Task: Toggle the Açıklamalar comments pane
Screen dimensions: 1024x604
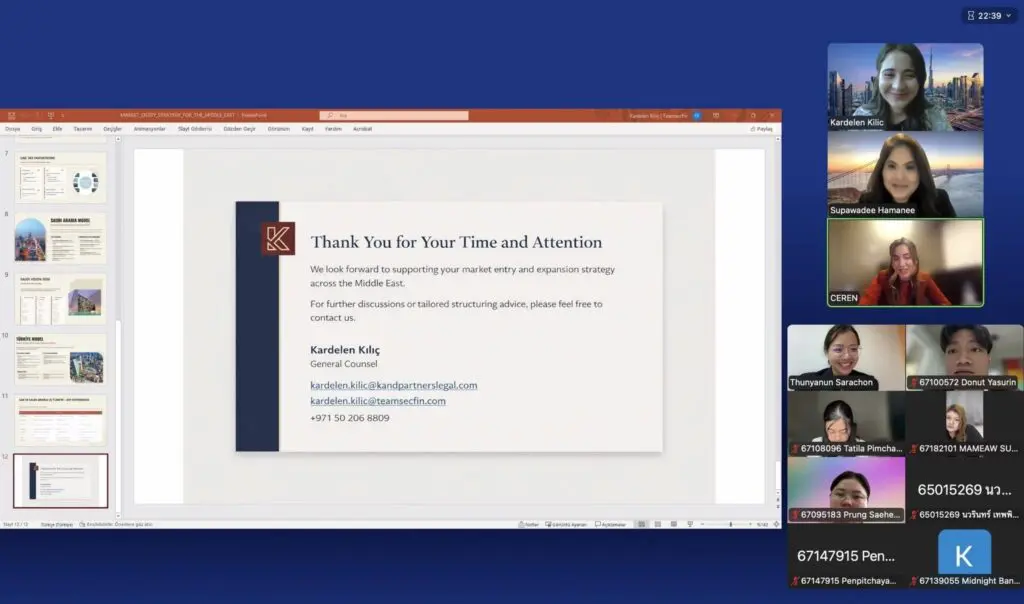Action: click(609, 524)
